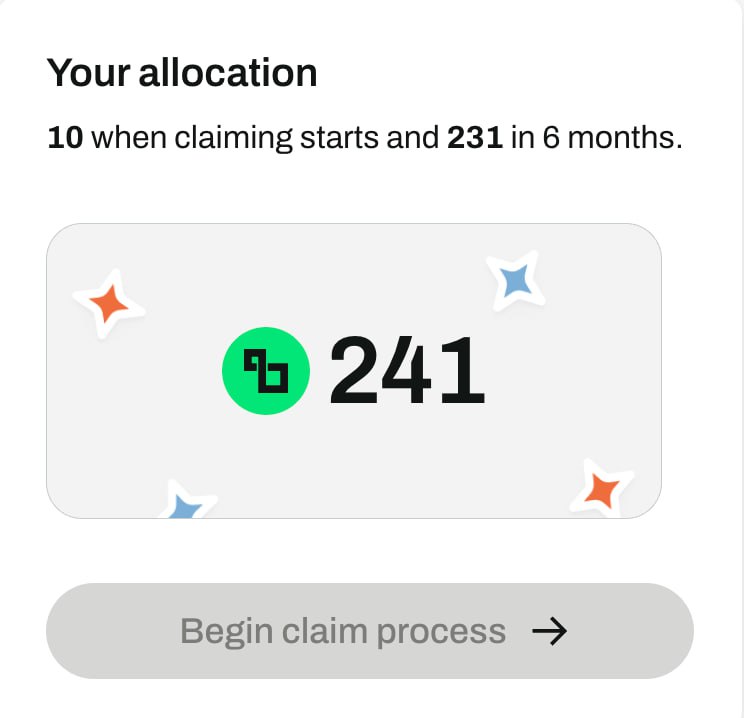Click the 'when claiming starts' phrase
The image size is (744, 718).
[236, 139]
